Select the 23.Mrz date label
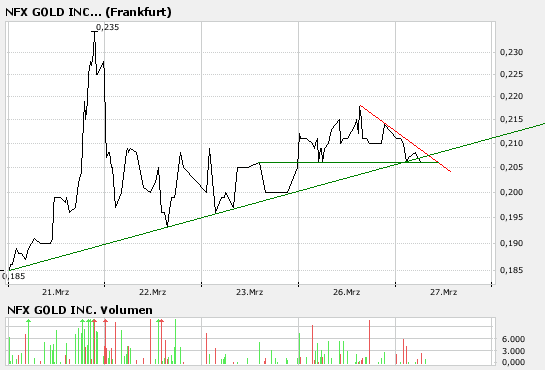The width and height of the screenshot is (545, 384). click(x=249, y=292)
